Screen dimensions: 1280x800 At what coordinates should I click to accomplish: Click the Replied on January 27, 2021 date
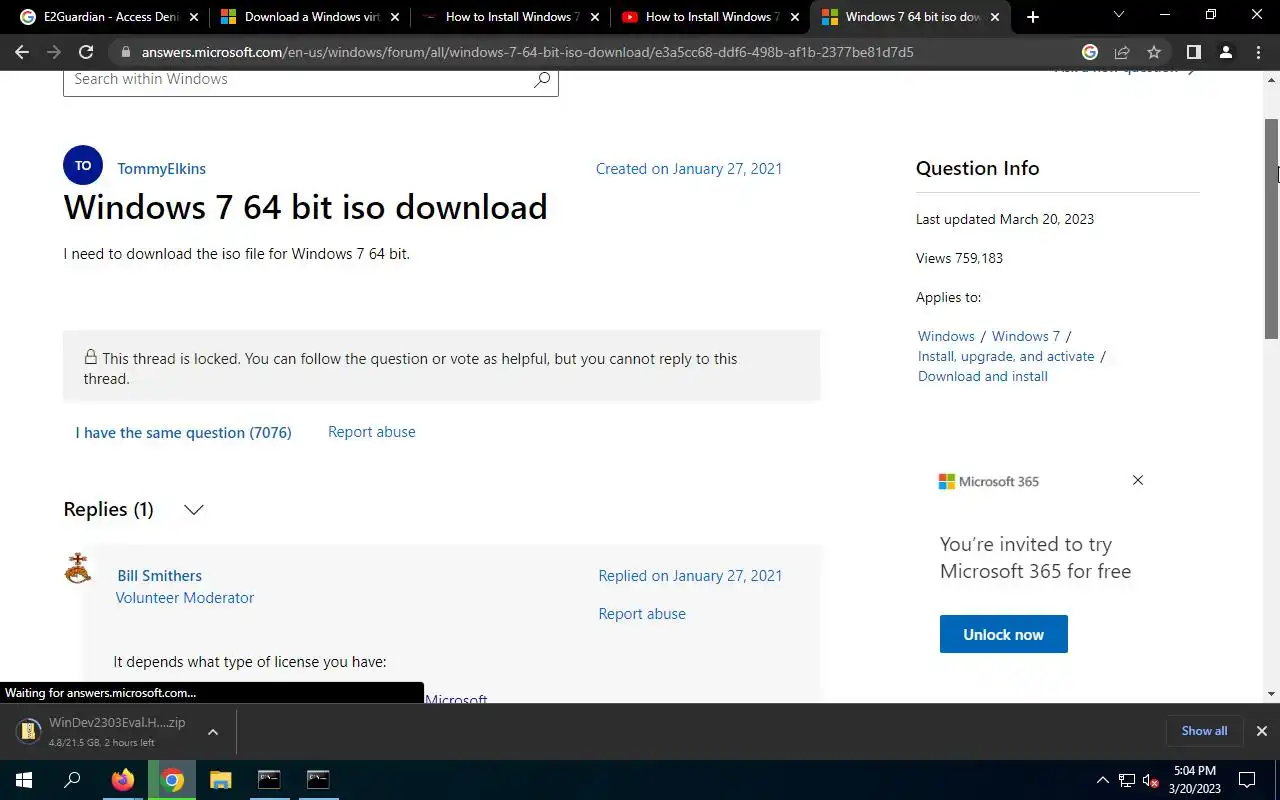click(690, 576)
